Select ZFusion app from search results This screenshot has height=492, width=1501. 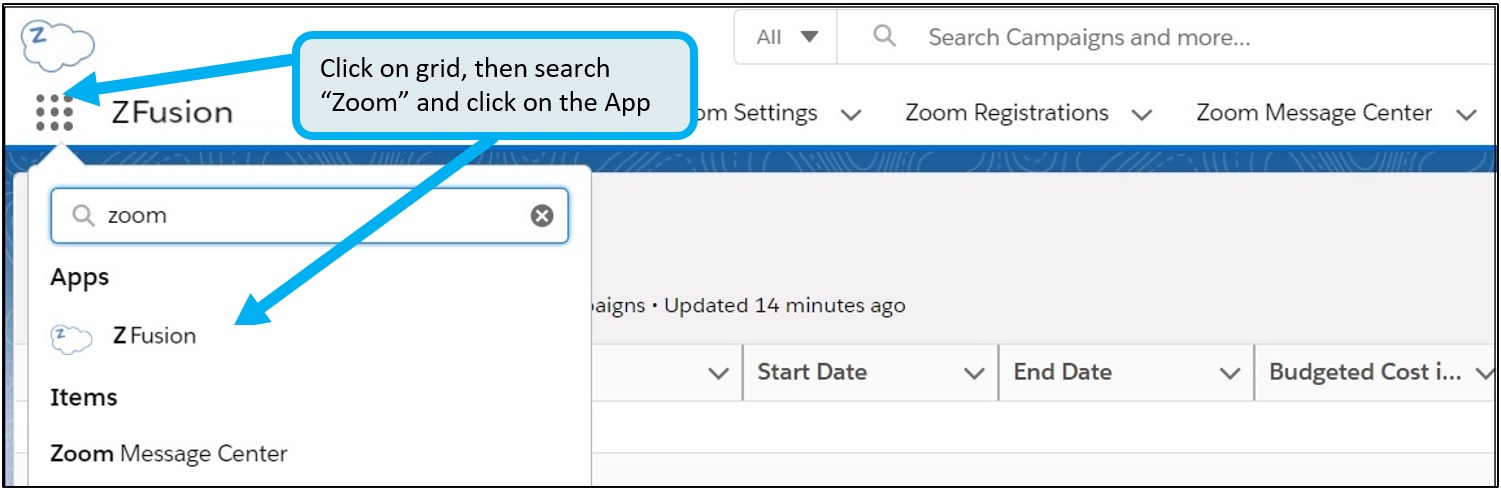[x=154, y=336]
